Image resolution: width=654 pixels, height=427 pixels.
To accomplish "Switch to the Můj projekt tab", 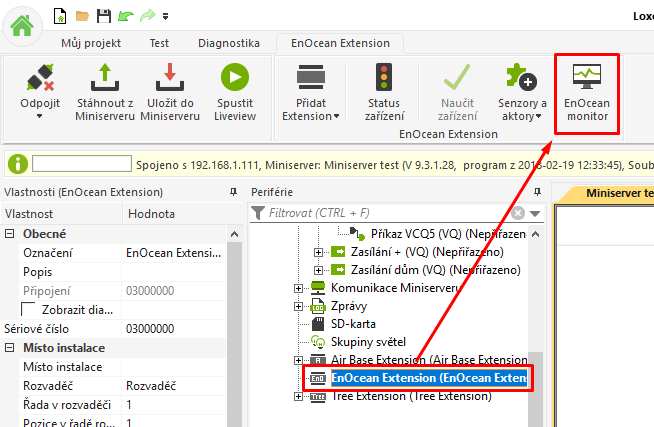I will (x=90, y=43).
